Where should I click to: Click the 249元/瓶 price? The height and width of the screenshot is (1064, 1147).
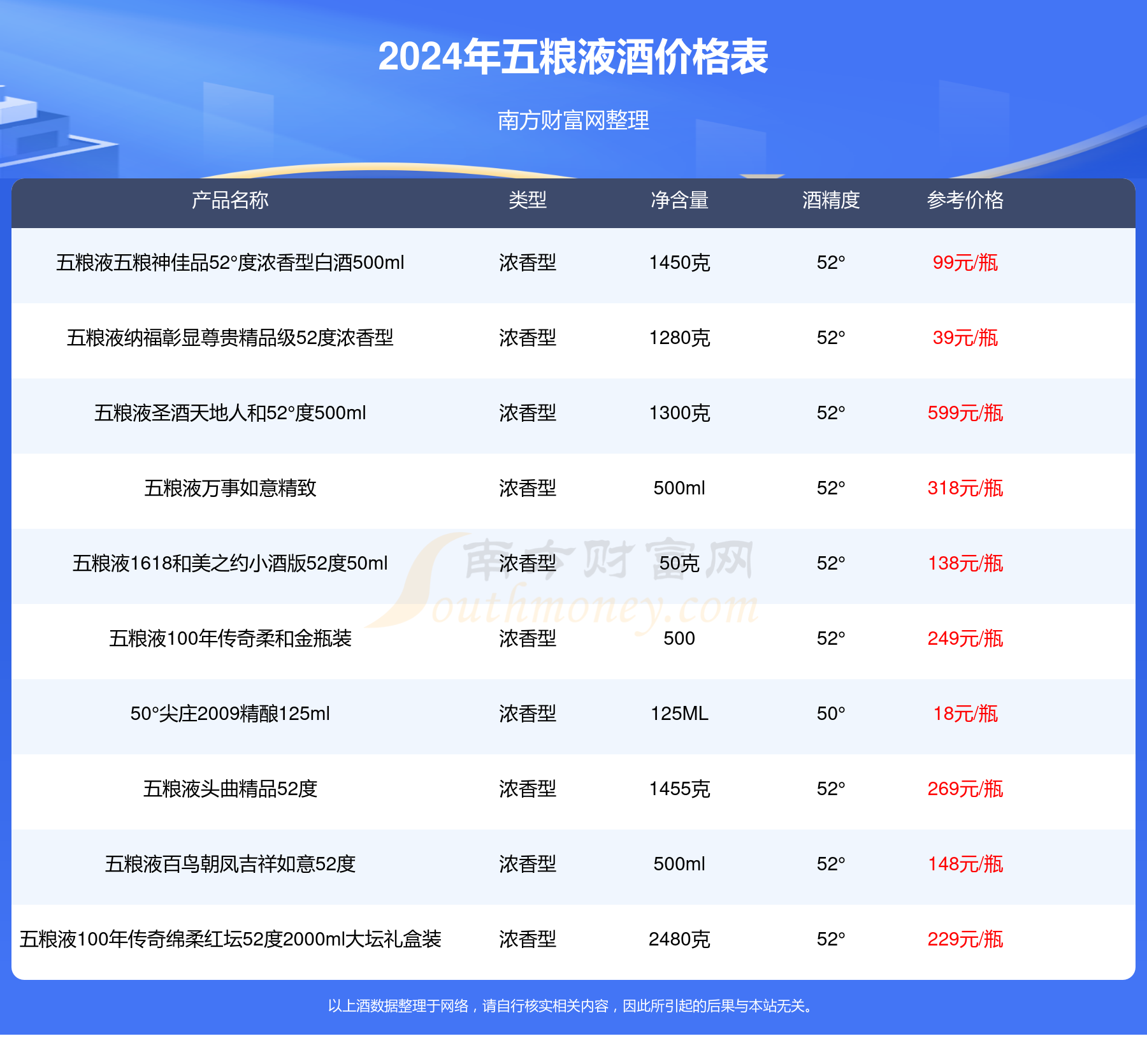[x=965, y=638]
